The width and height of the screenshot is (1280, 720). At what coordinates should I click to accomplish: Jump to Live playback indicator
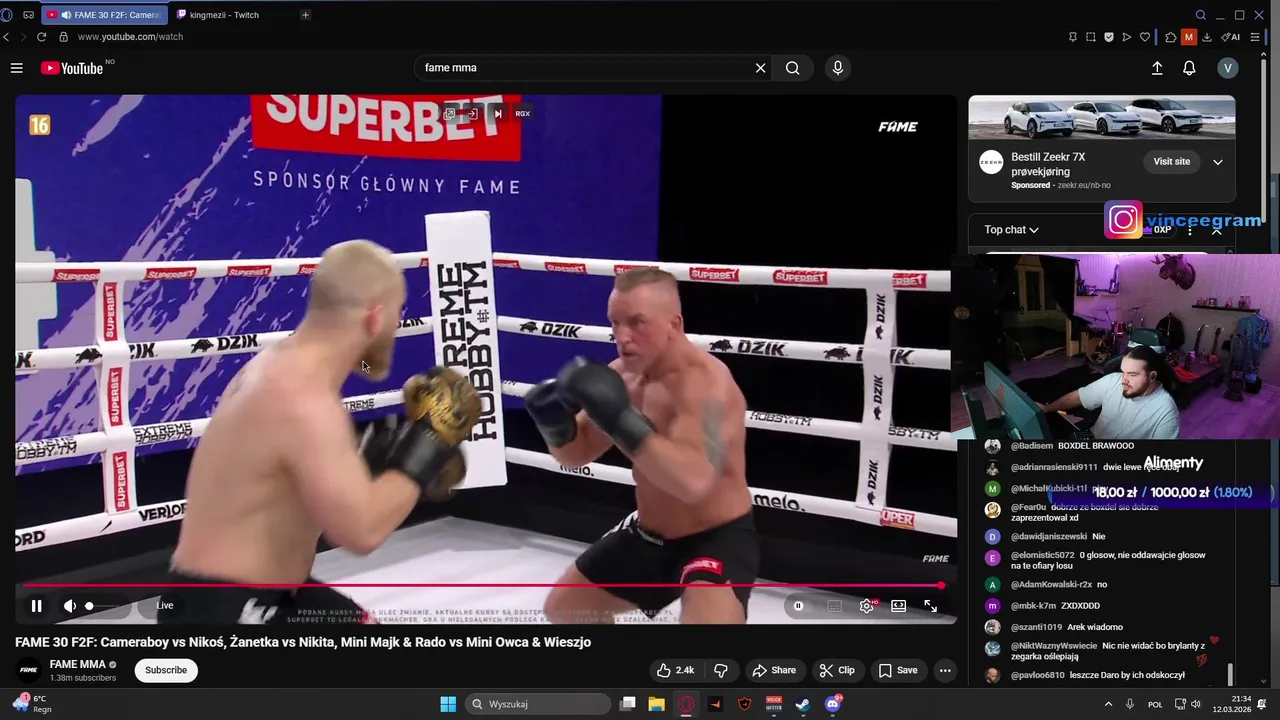click(165, 605)
